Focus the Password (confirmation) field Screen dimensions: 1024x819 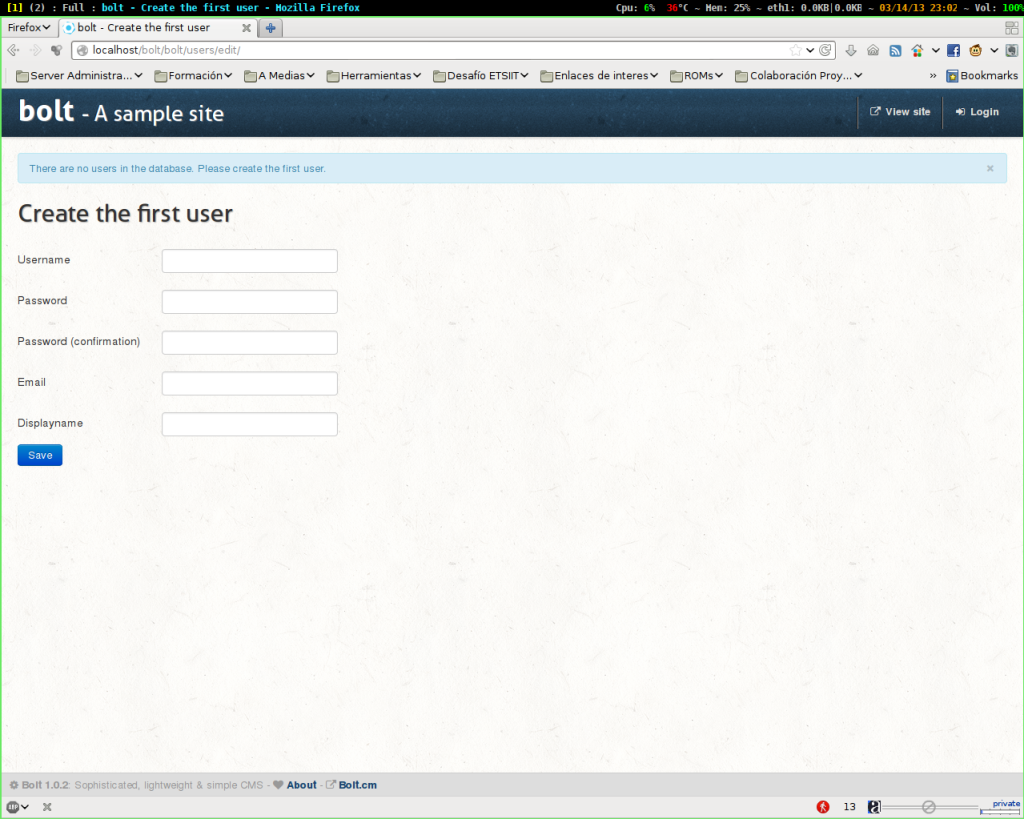point(249,343)
